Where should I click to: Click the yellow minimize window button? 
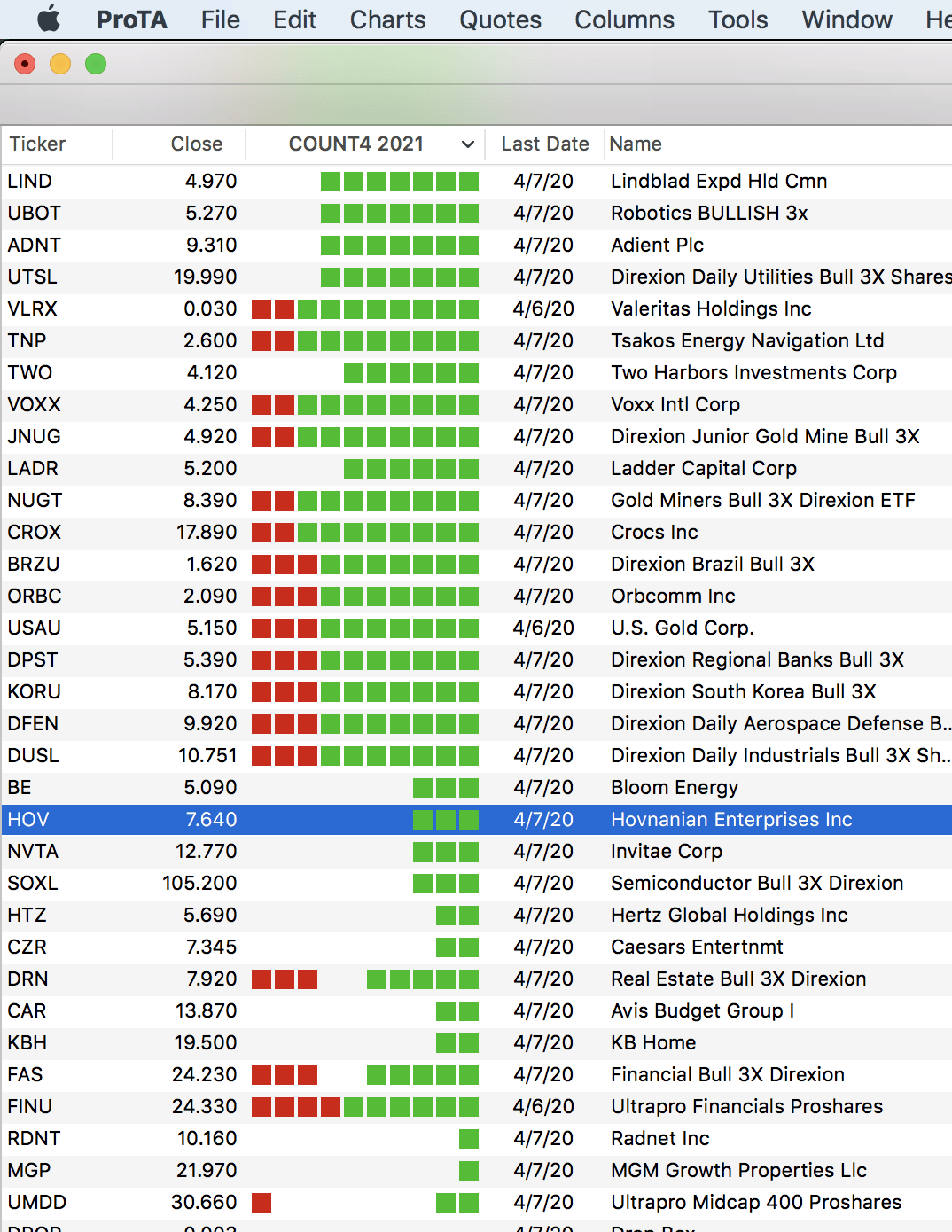(x=60, y=64)
